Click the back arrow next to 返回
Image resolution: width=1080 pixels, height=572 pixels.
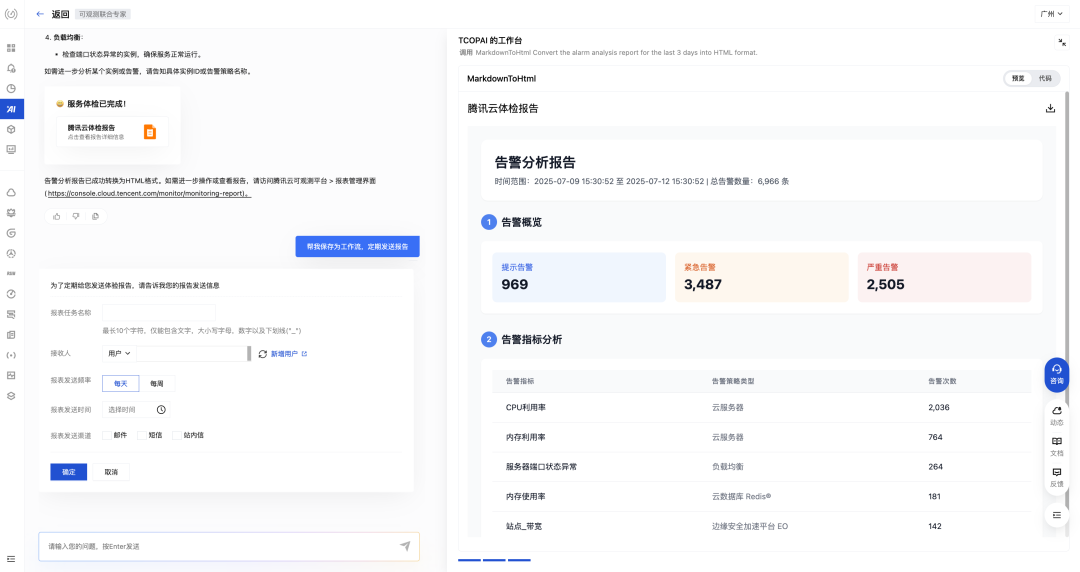pos(40,14)
